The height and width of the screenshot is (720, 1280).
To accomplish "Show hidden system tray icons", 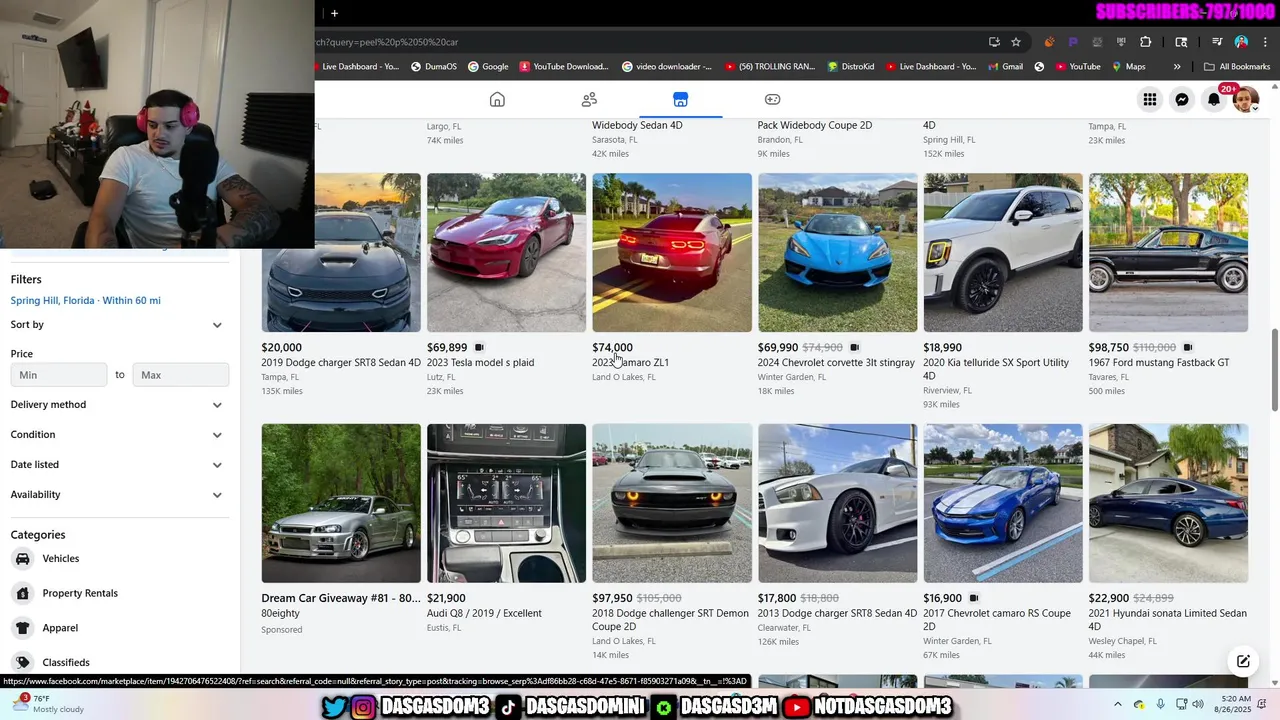I will pos(1118,705).
